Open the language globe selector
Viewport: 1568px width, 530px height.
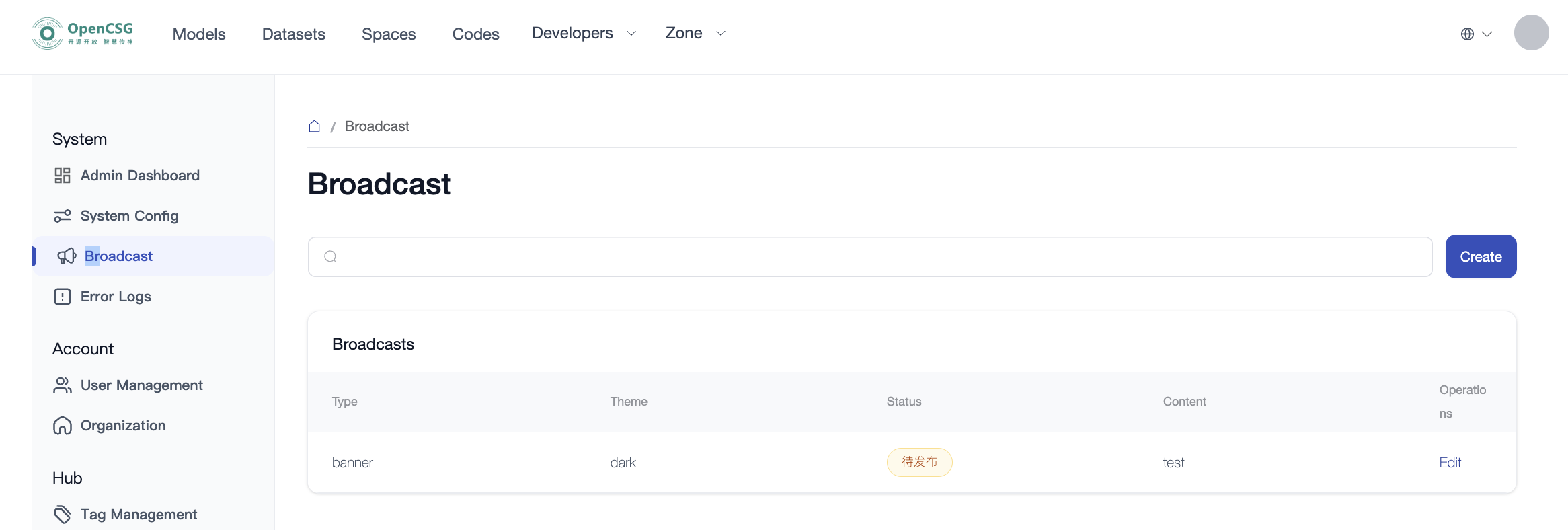click(1476, 34)
